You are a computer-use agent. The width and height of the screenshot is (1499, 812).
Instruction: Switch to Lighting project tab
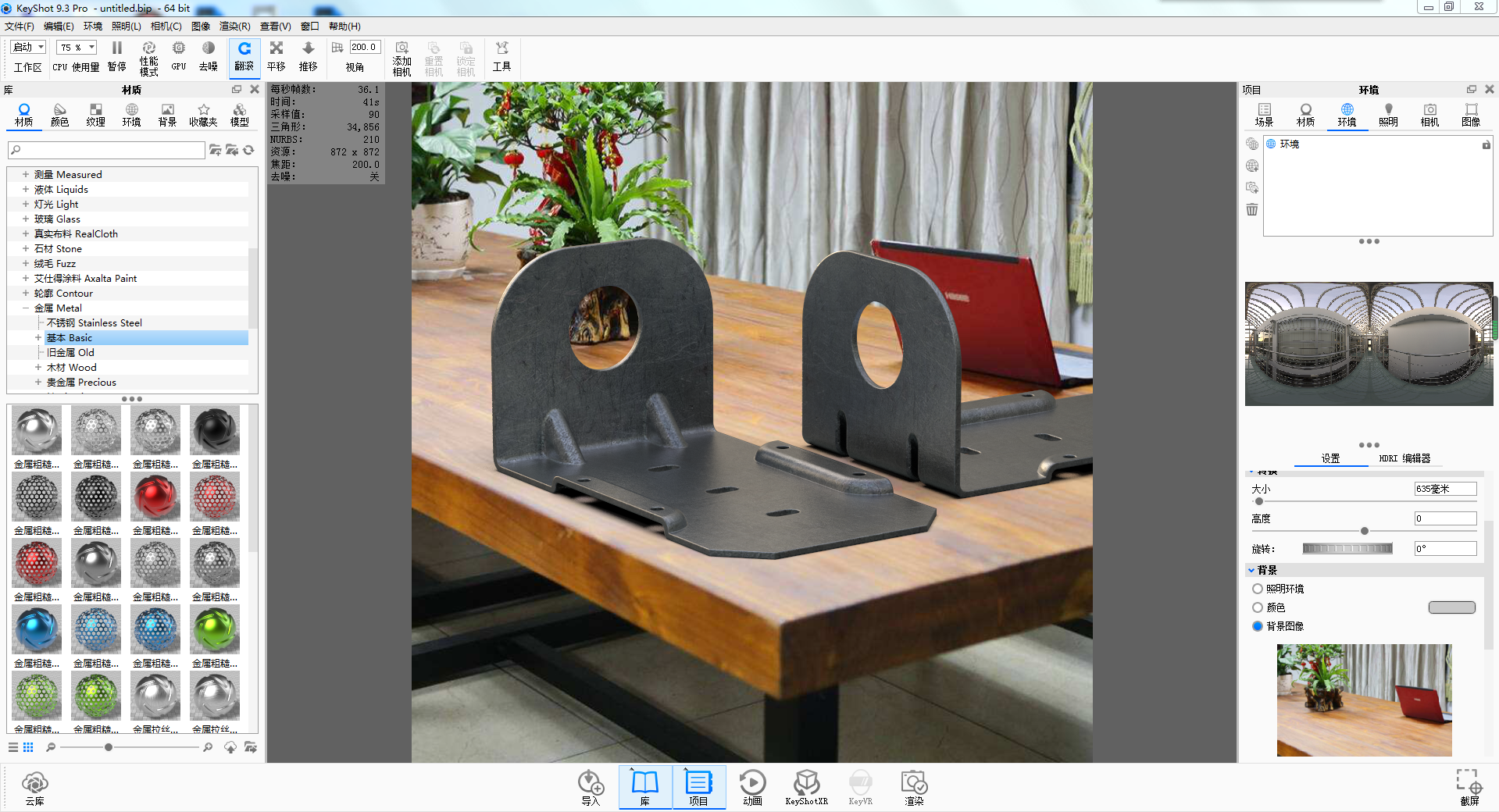tap(1388, 115)
